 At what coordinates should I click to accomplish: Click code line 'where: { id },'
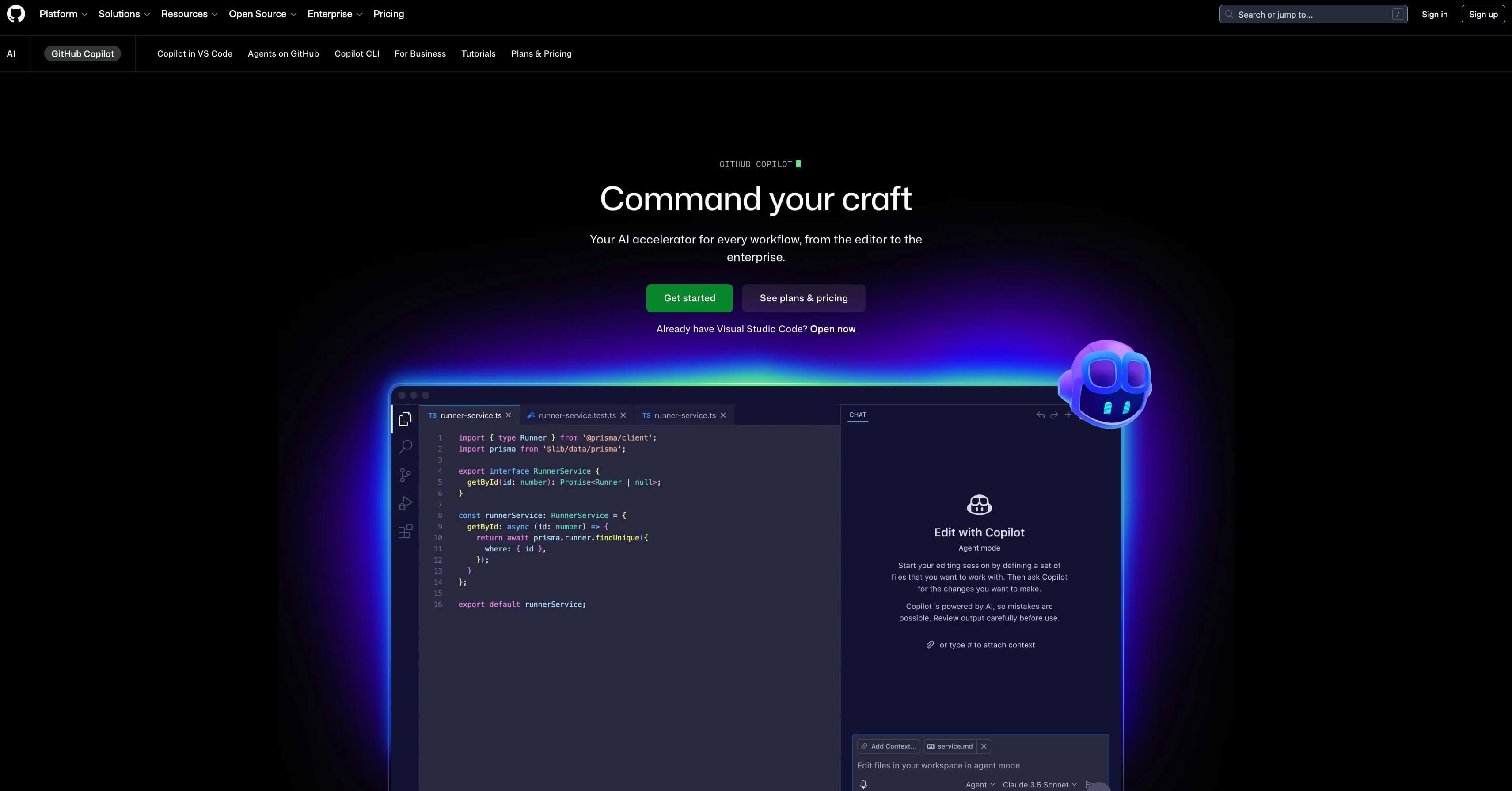515,548
